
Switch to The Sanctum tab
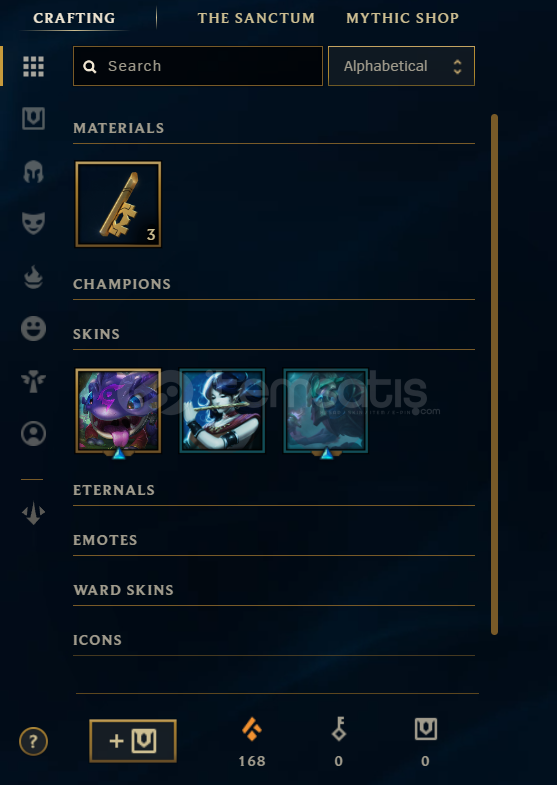256,18
